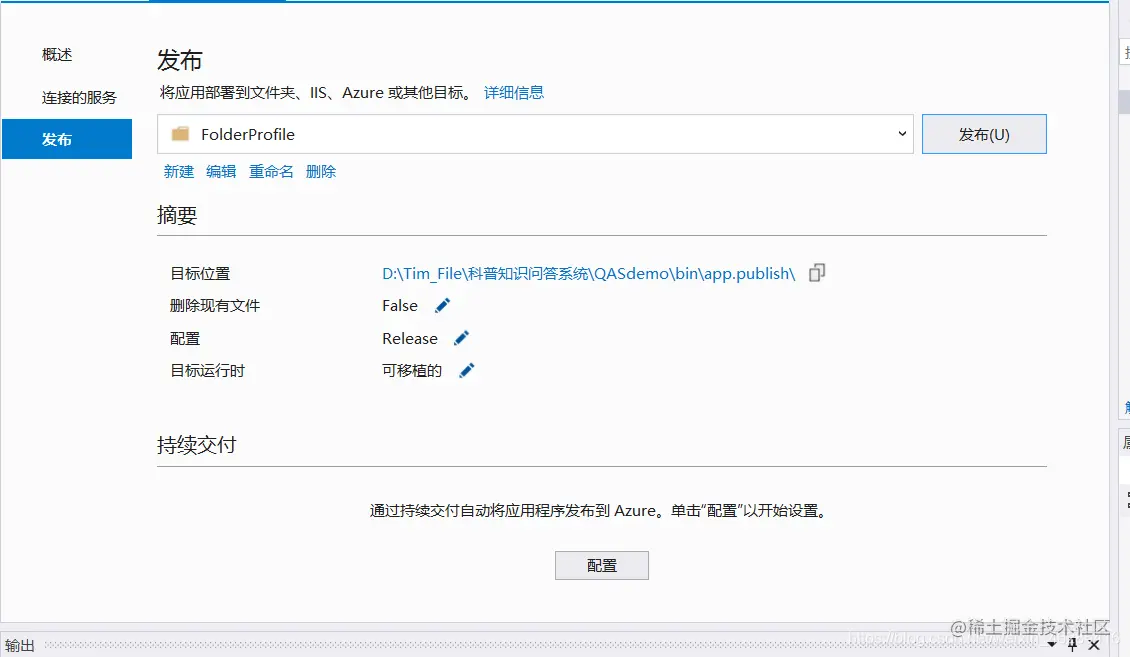Click the 目标位置 label
This screenshot has height=657, width=1130.
pos(200,274)
